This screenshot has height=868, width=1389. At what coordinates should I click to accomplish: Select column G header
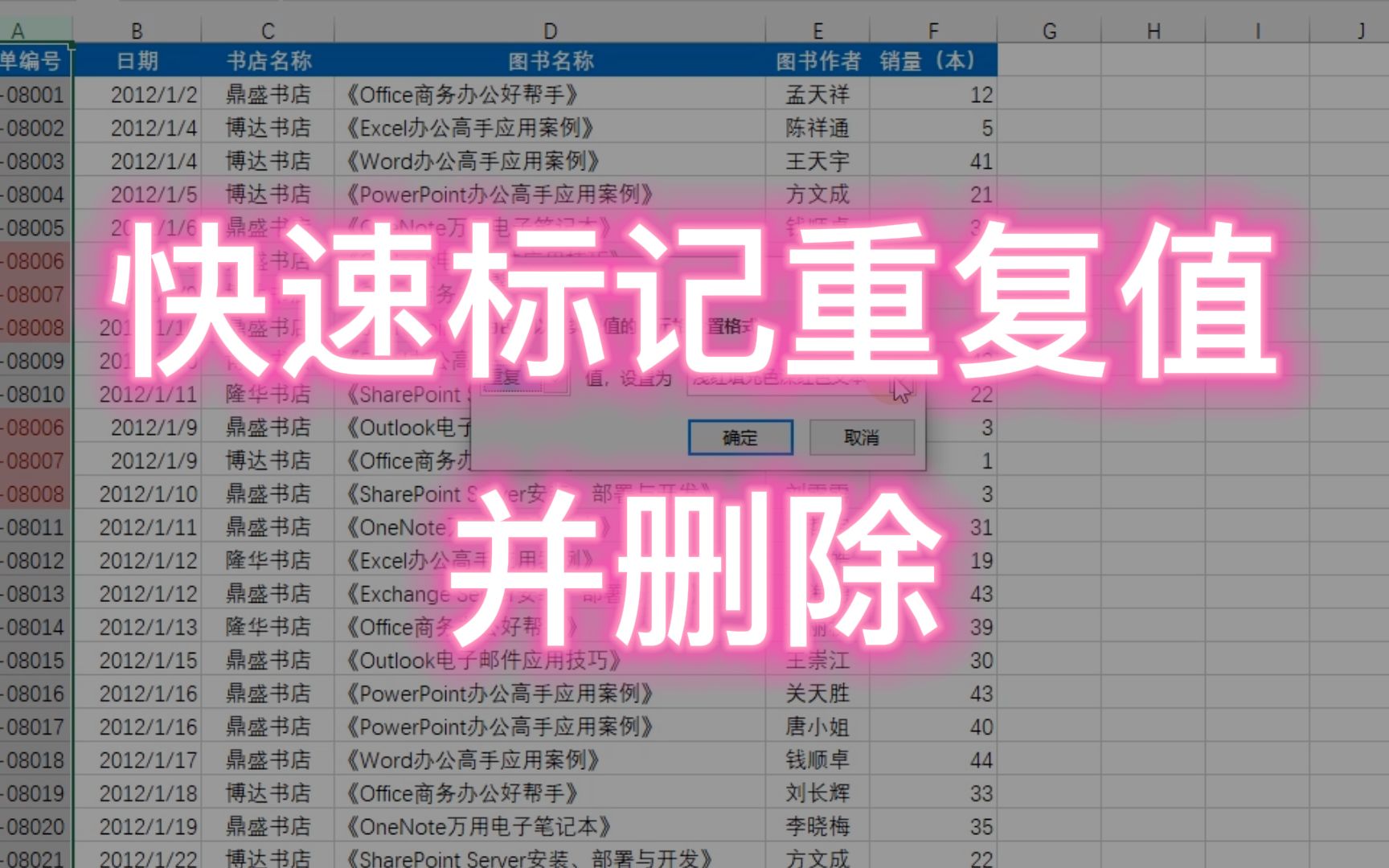[x=1049, y=31]
